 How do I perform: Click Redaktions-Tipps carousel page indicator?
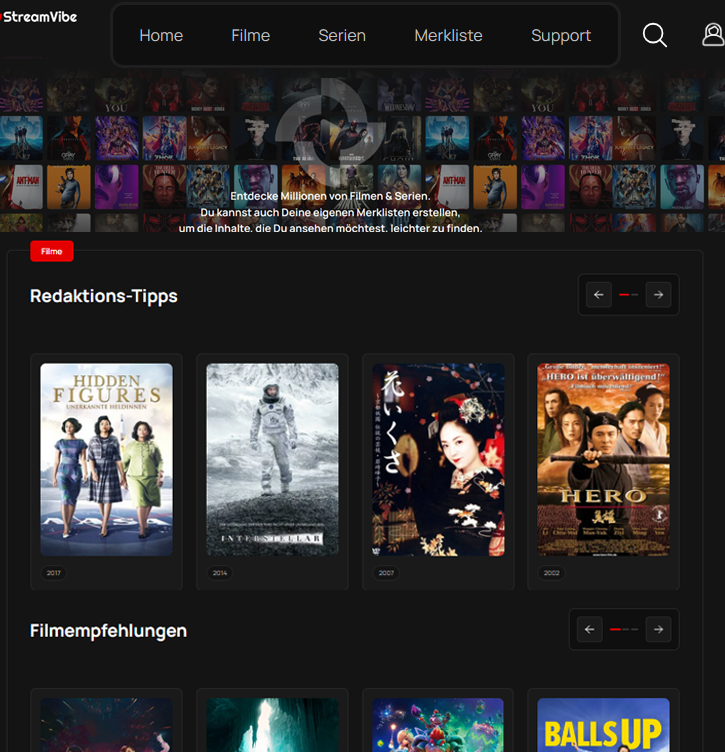(629, 294)
